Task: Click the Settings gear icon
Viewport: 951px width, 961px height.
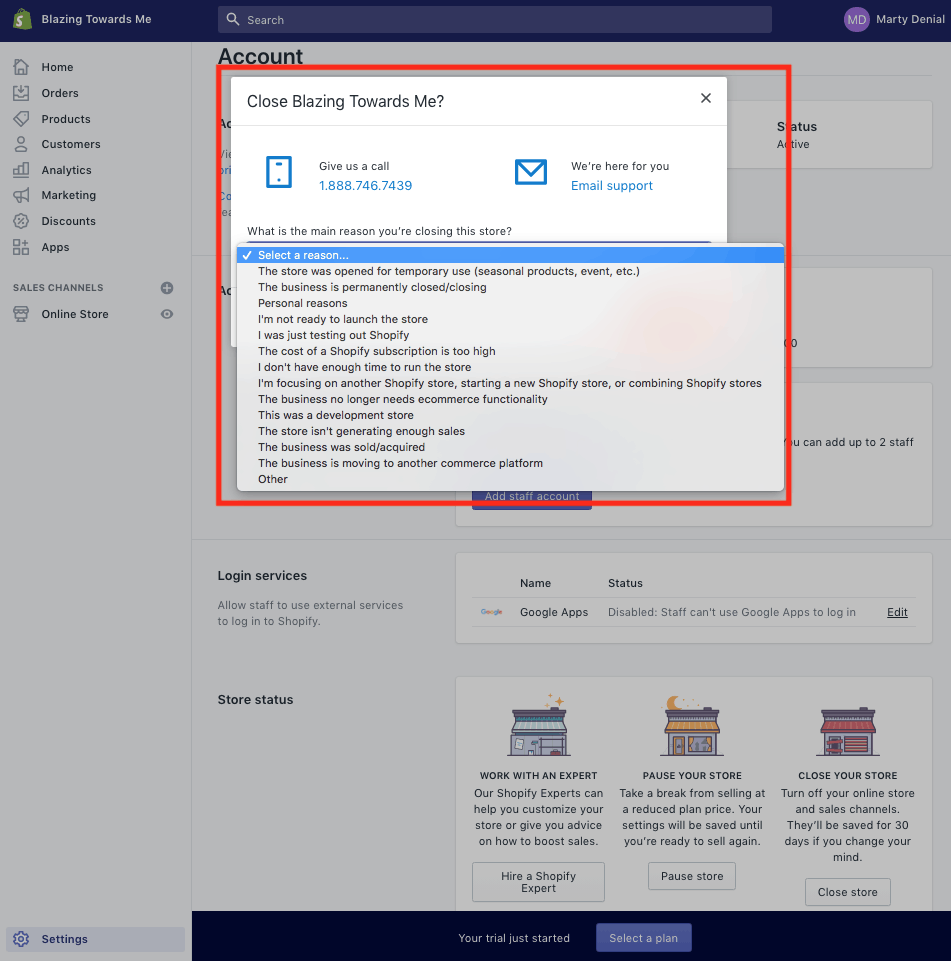Action: click(21, 939)
